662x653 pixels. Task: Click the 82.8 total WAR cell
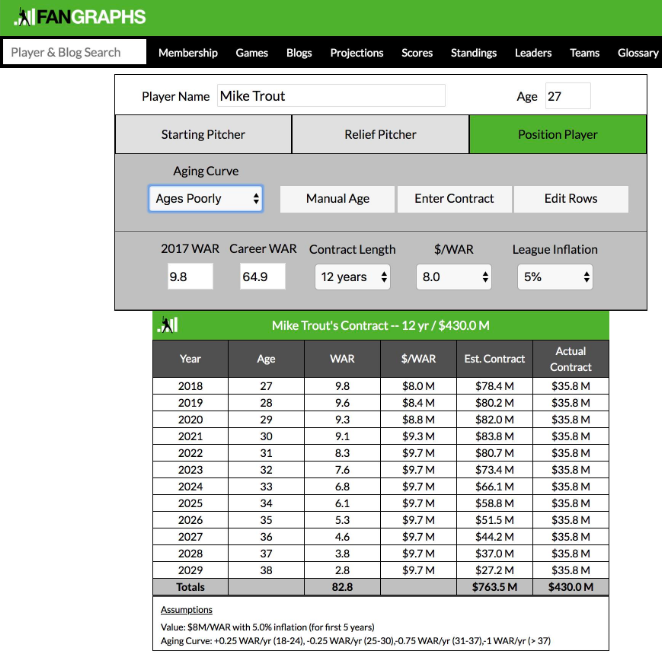pos(342,587)
